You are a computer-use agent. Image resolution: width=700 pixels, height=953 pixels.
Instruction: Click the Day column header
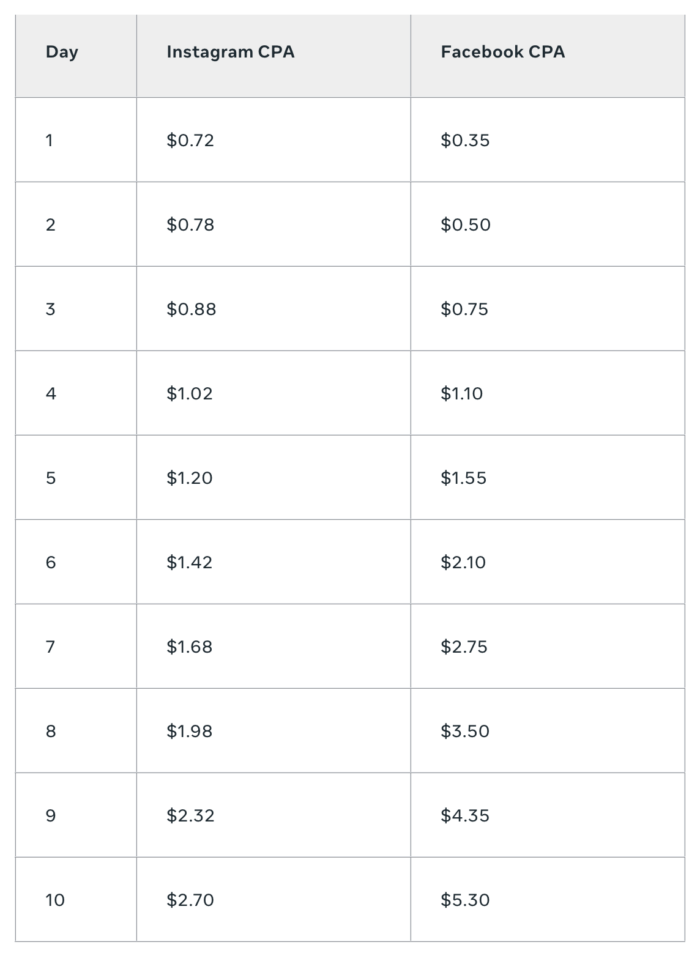[x=61, y=52]
